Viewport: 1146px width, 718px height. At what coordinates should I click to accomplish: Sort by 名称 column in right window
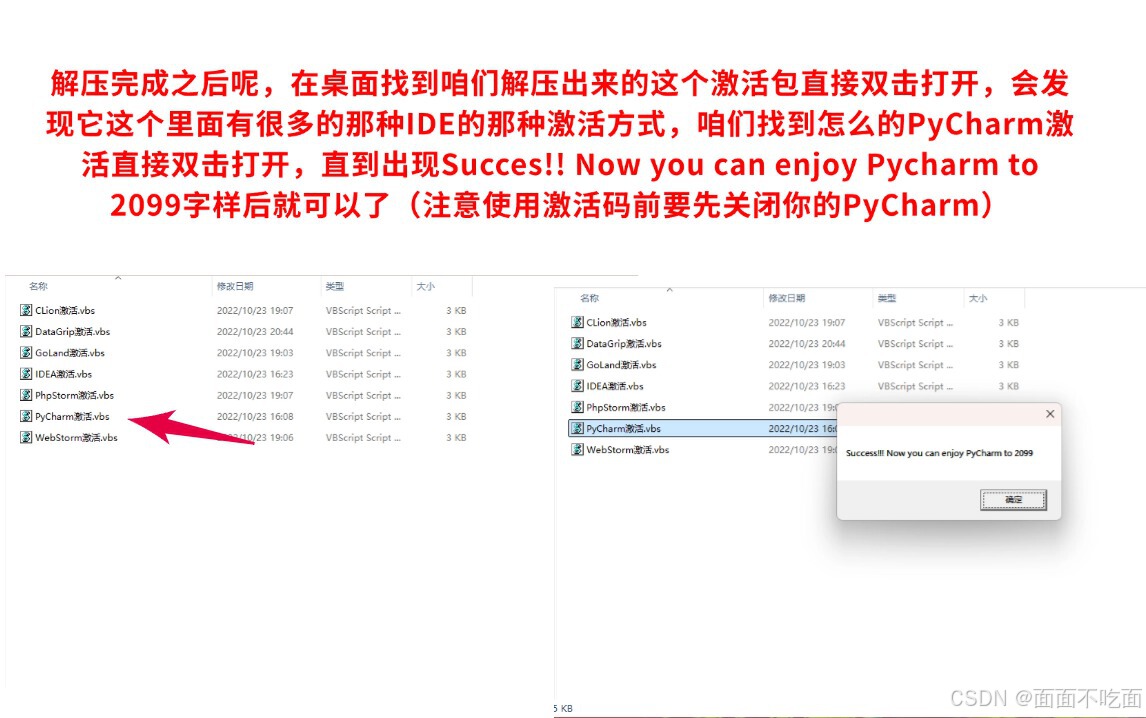click(589, 298)
